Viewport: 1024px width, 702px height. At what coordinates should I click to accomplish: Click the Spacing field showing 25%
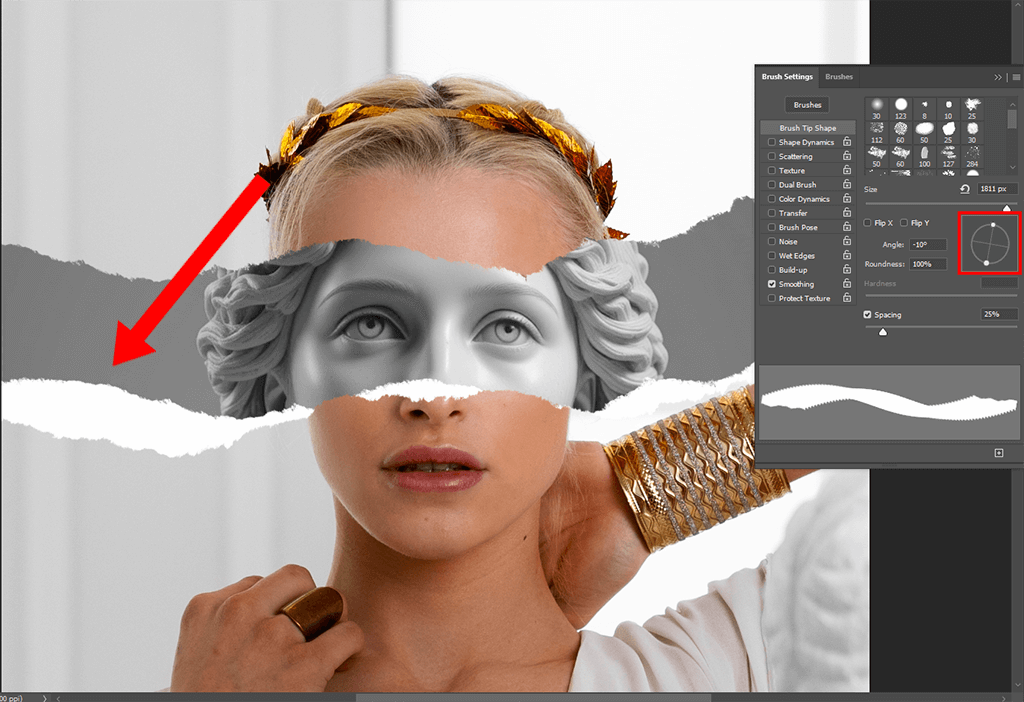(999, 314)
